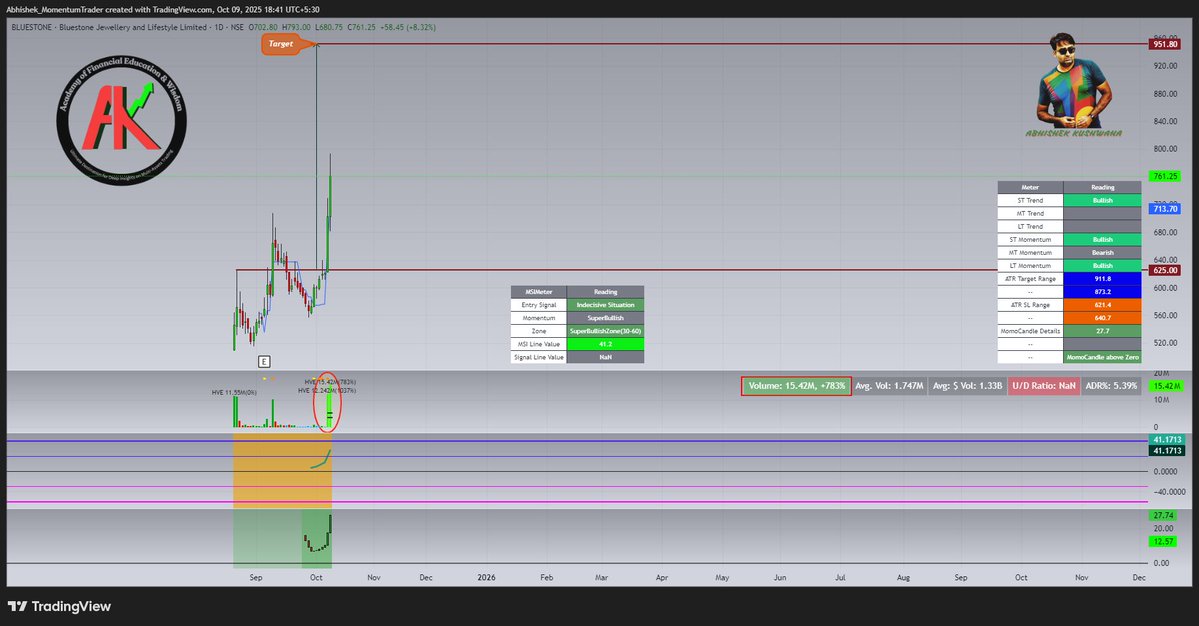Click the E earnings marker below the candles

(x=264, y=362)
